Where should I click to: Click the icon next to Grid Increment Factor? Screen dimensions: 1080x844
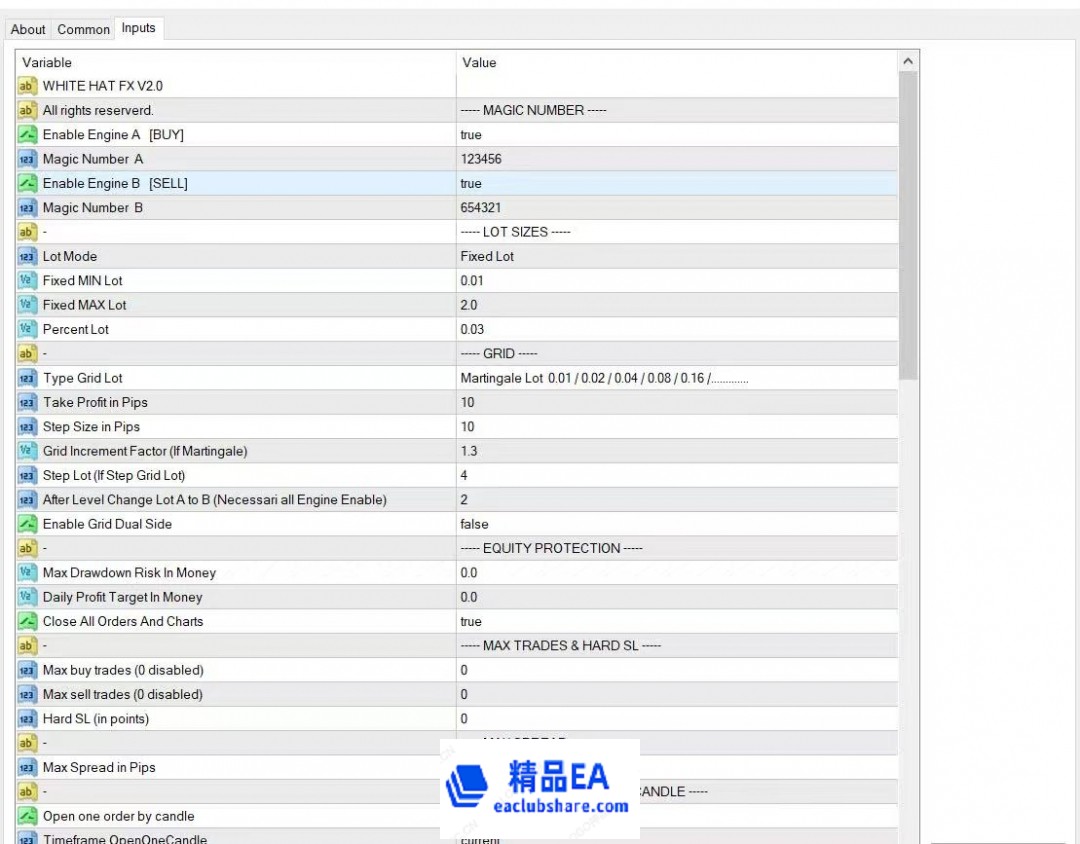click(x=27, y=452)
